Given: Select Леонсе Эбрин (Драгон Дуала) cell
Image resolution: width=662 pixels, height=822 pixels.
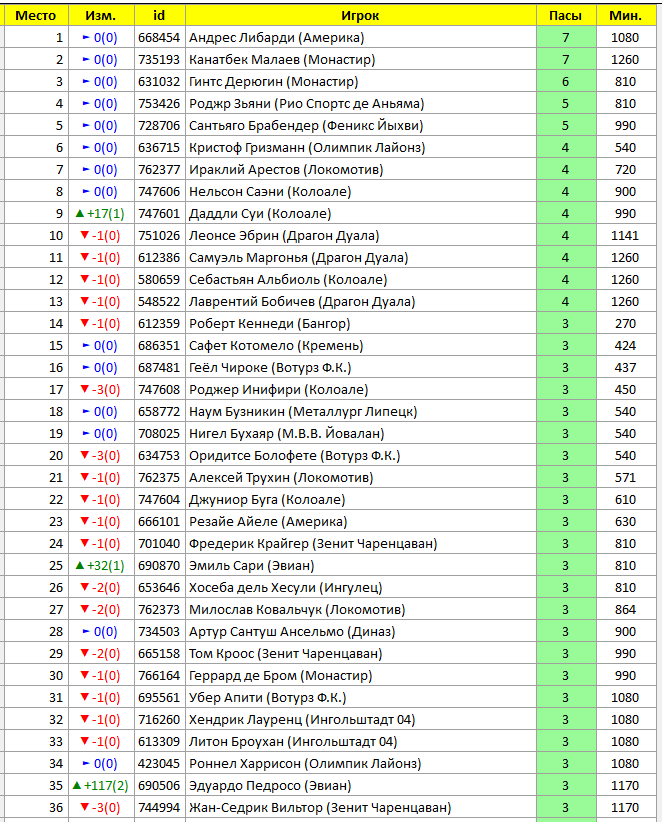Looking at the screenshot, I should 361,236.
